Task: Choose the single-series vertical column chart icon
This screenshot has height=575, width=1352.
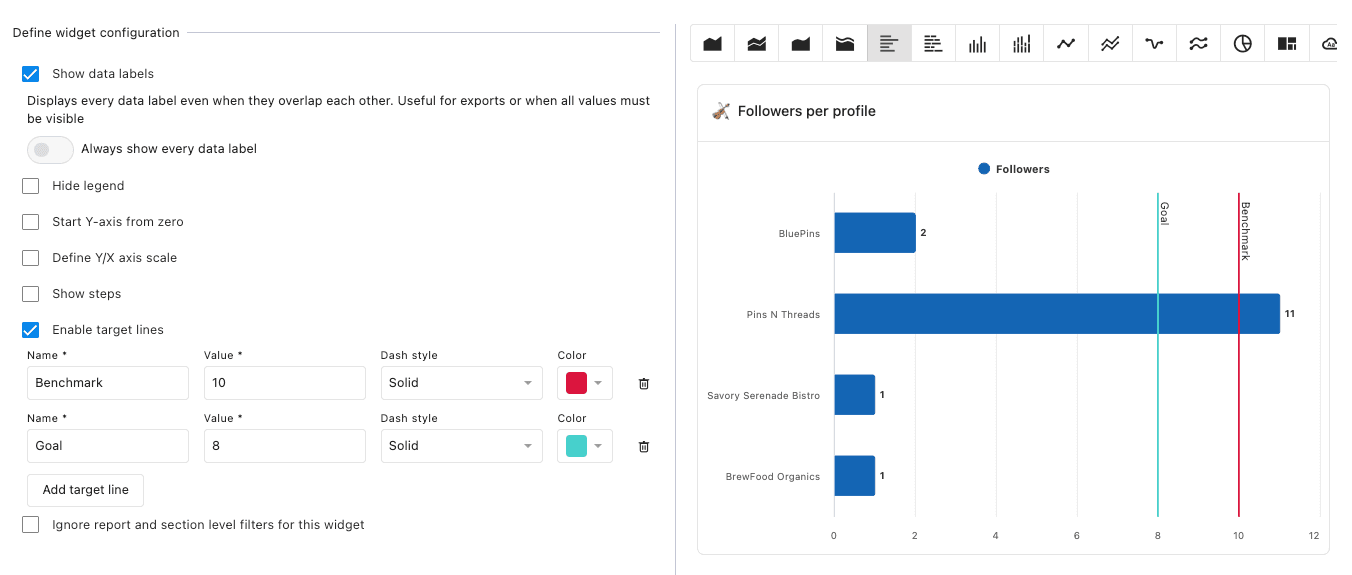Action: [x=977, y=44]
